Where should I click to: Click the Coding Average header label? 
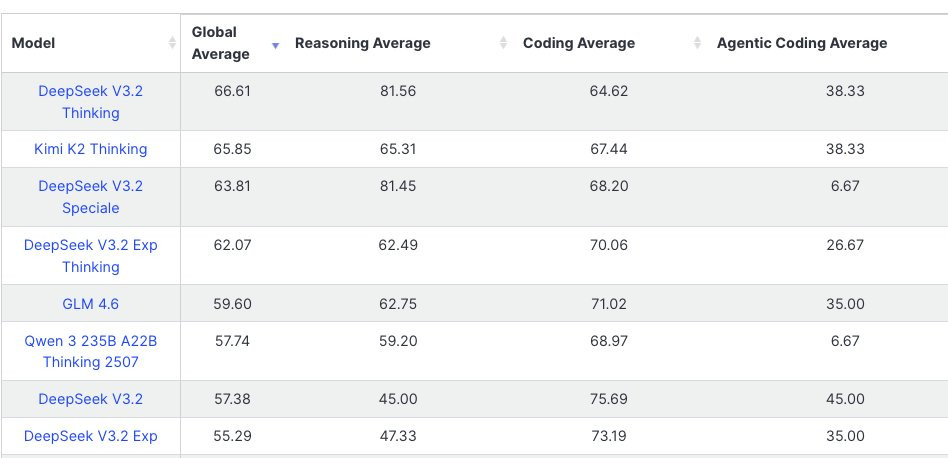pos(578,43)
